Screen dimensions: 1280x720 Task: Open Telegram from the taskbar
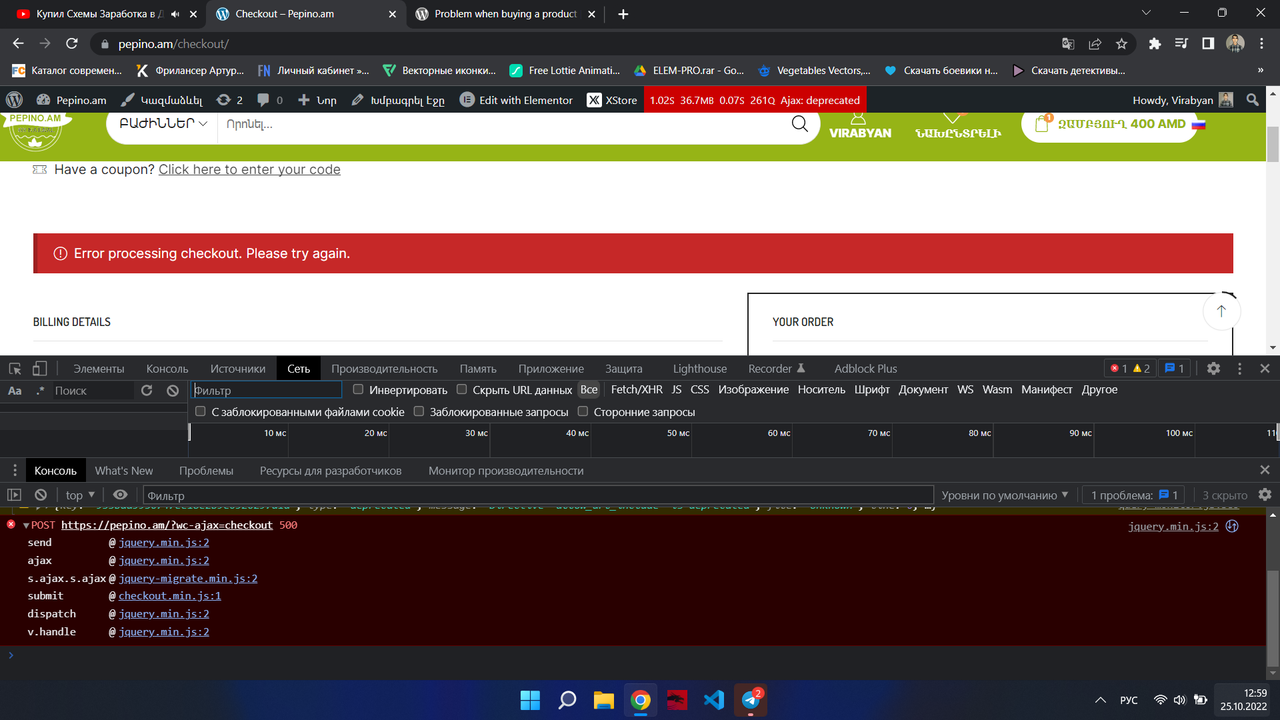click(751, 700)
